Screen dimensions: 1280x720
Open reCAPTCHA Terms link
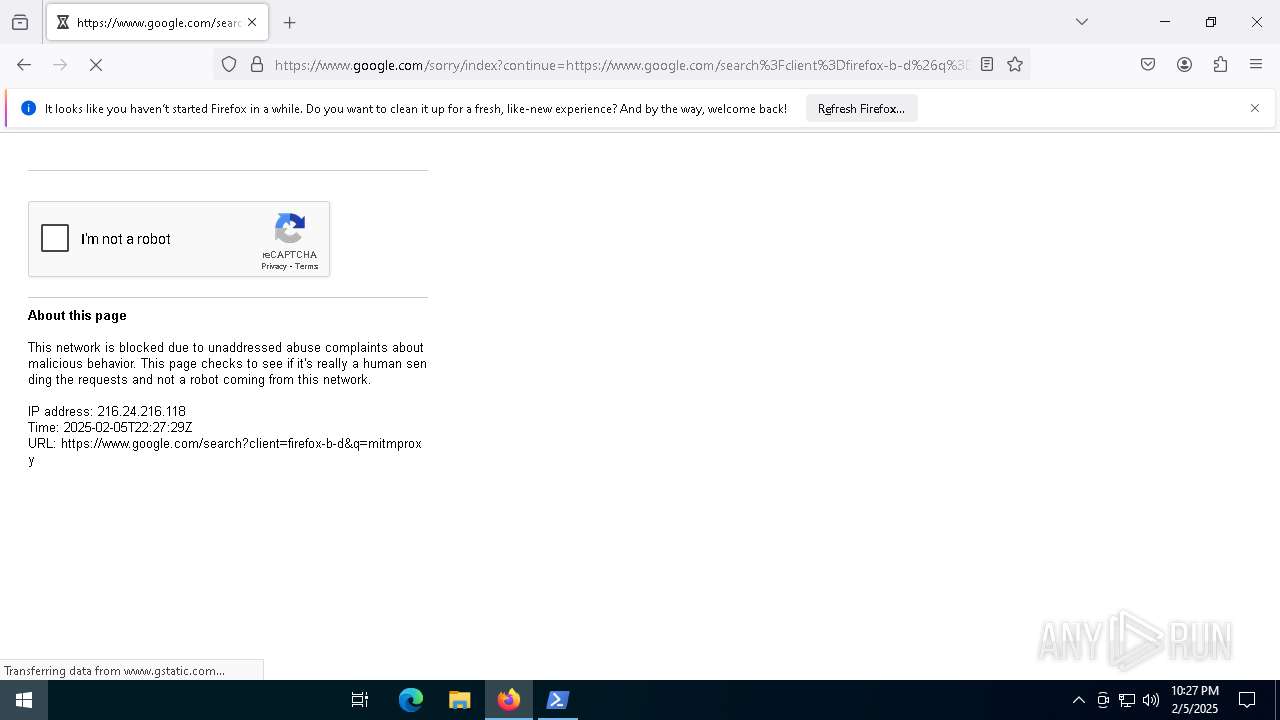307,267
